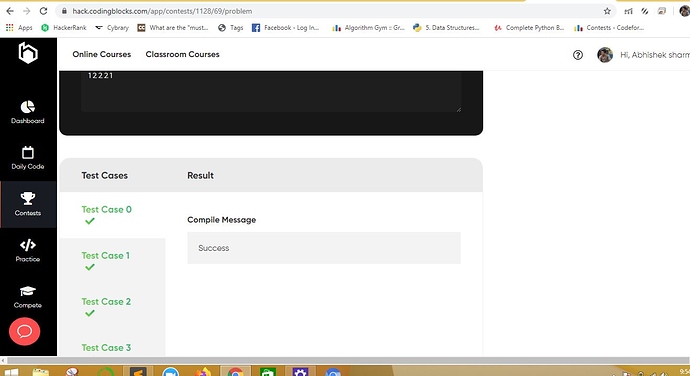690x376 pixels.
Task: Reload the page with refresh icon
Action: [x=43, y=11]
